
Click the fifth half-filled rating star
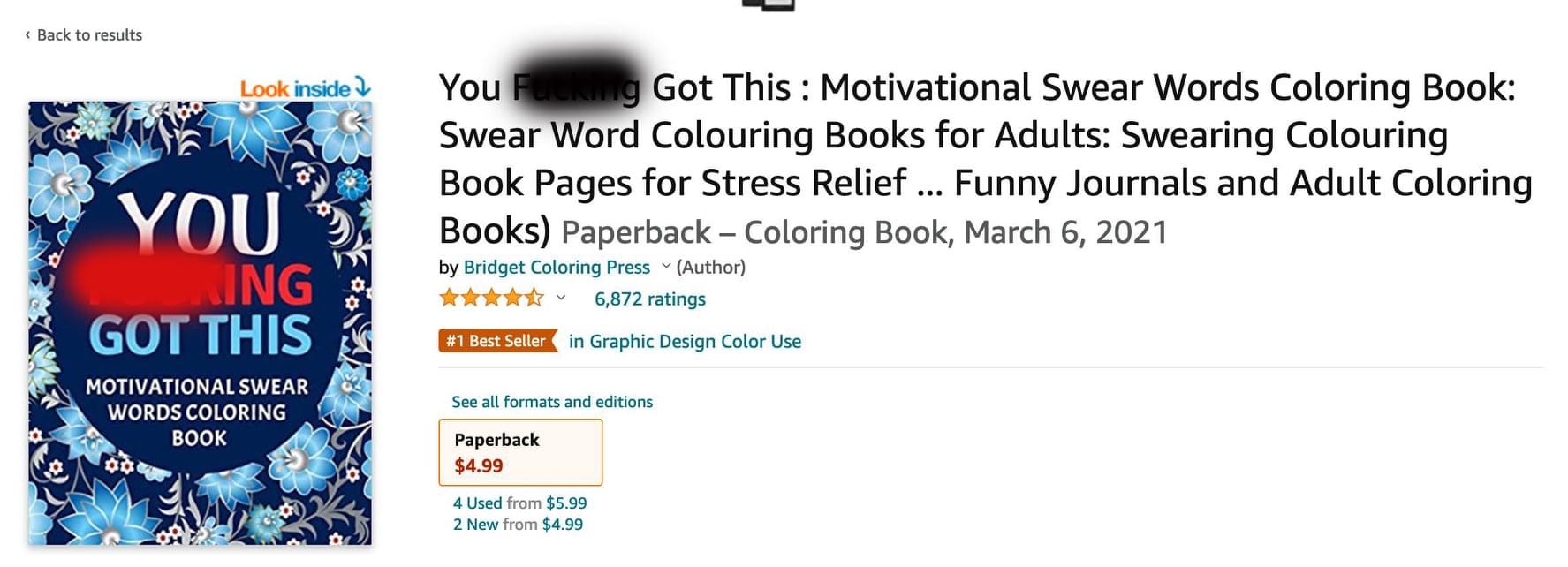pyautogui.click(x=534, y=298)
